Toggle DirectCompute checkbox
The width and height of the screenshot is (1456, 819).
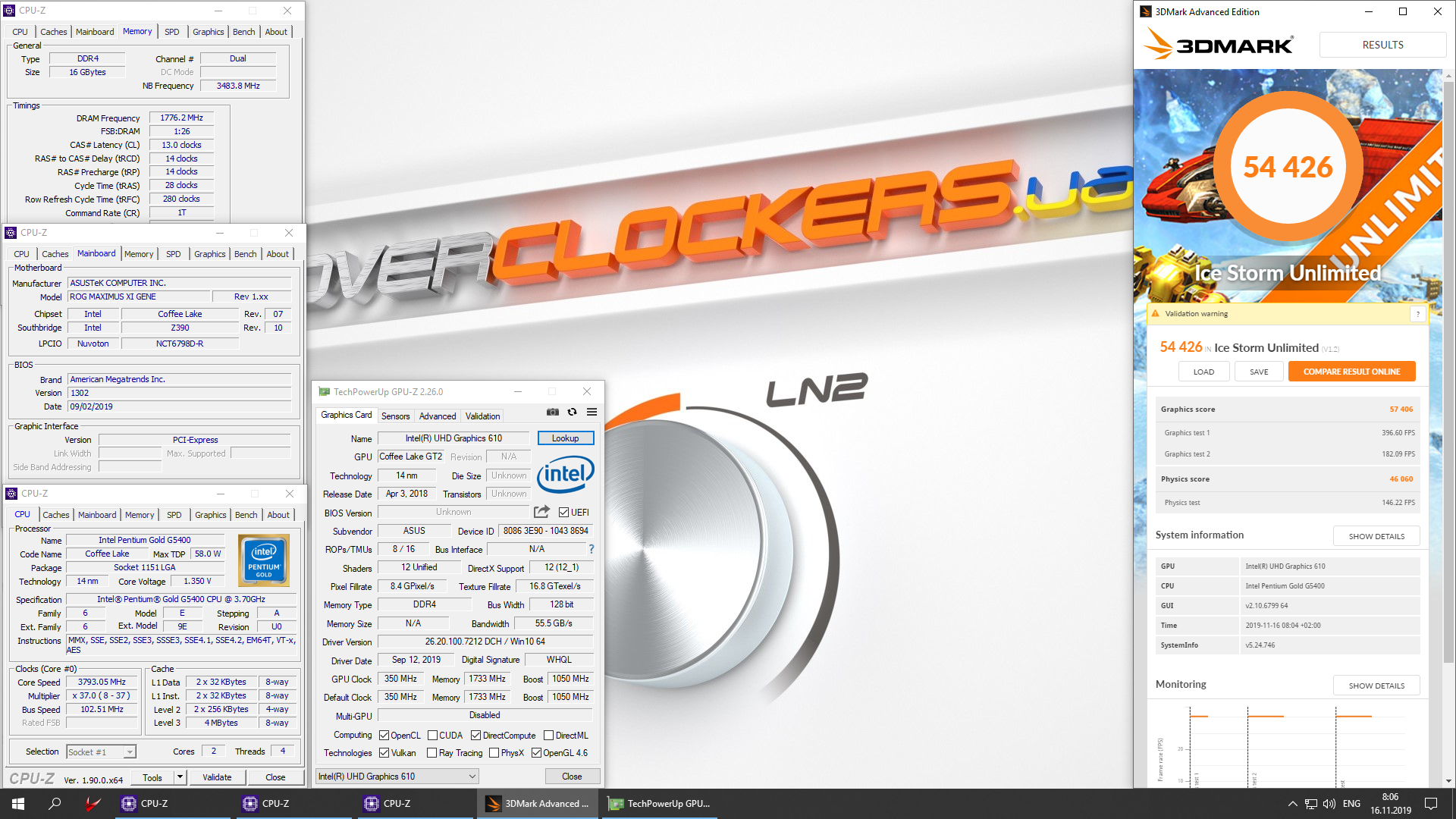(x=475, y=736)
